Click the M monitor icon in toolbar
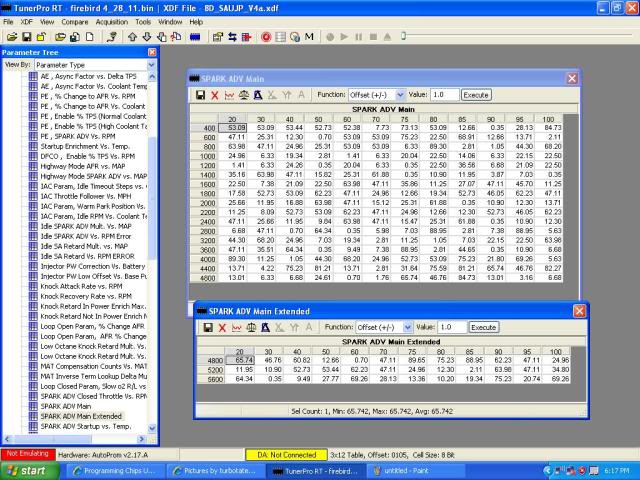The image size is (640, 480). (309, 37)
